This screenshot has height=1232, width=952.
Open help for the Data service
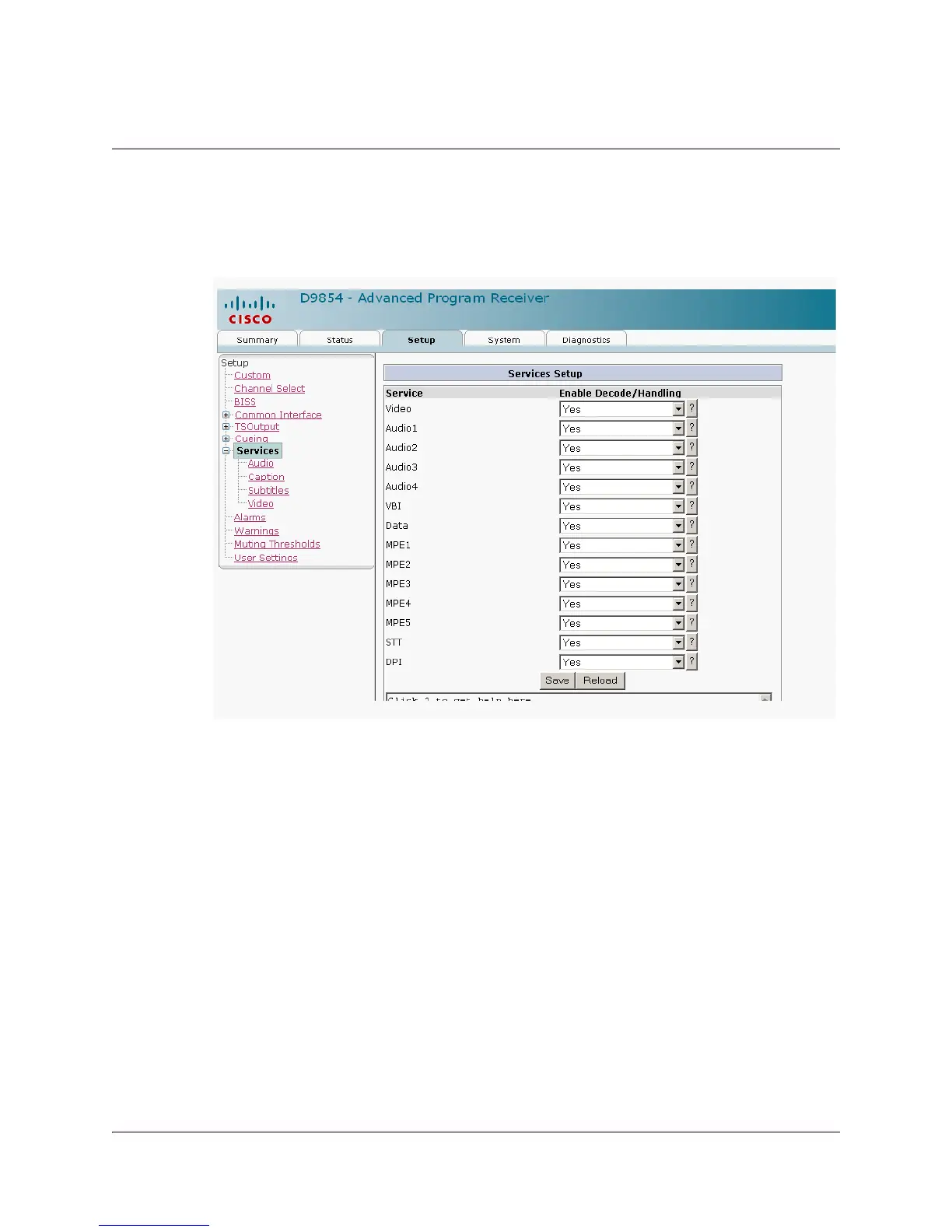click(x=691, y=525)
